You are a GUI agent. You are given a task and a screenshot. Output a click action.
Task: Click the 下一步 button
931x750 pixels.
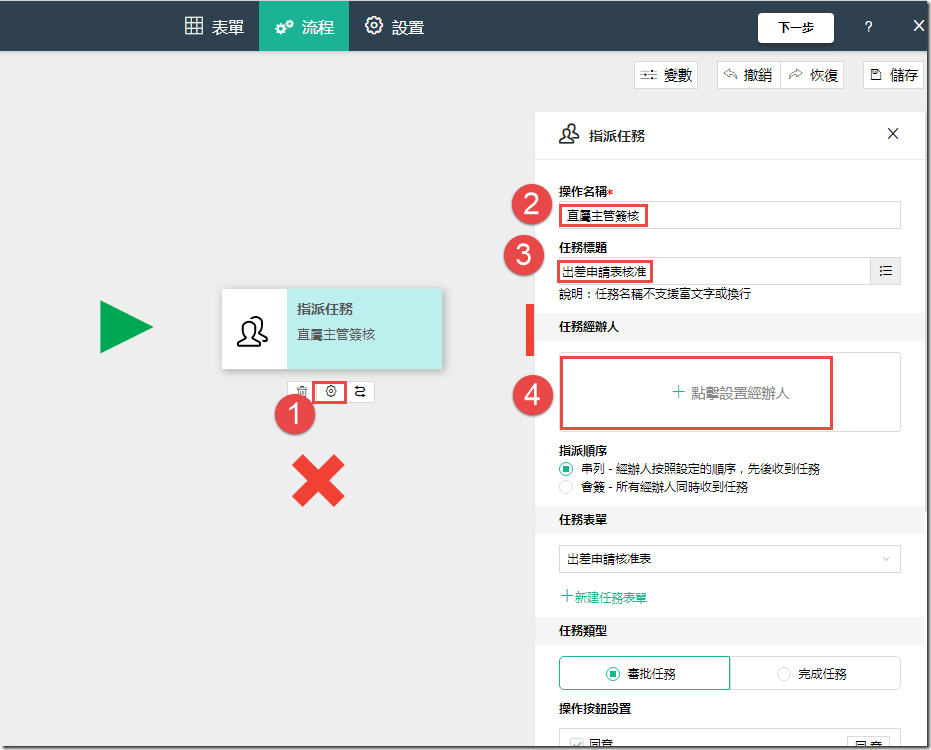[x=795, y=27]
